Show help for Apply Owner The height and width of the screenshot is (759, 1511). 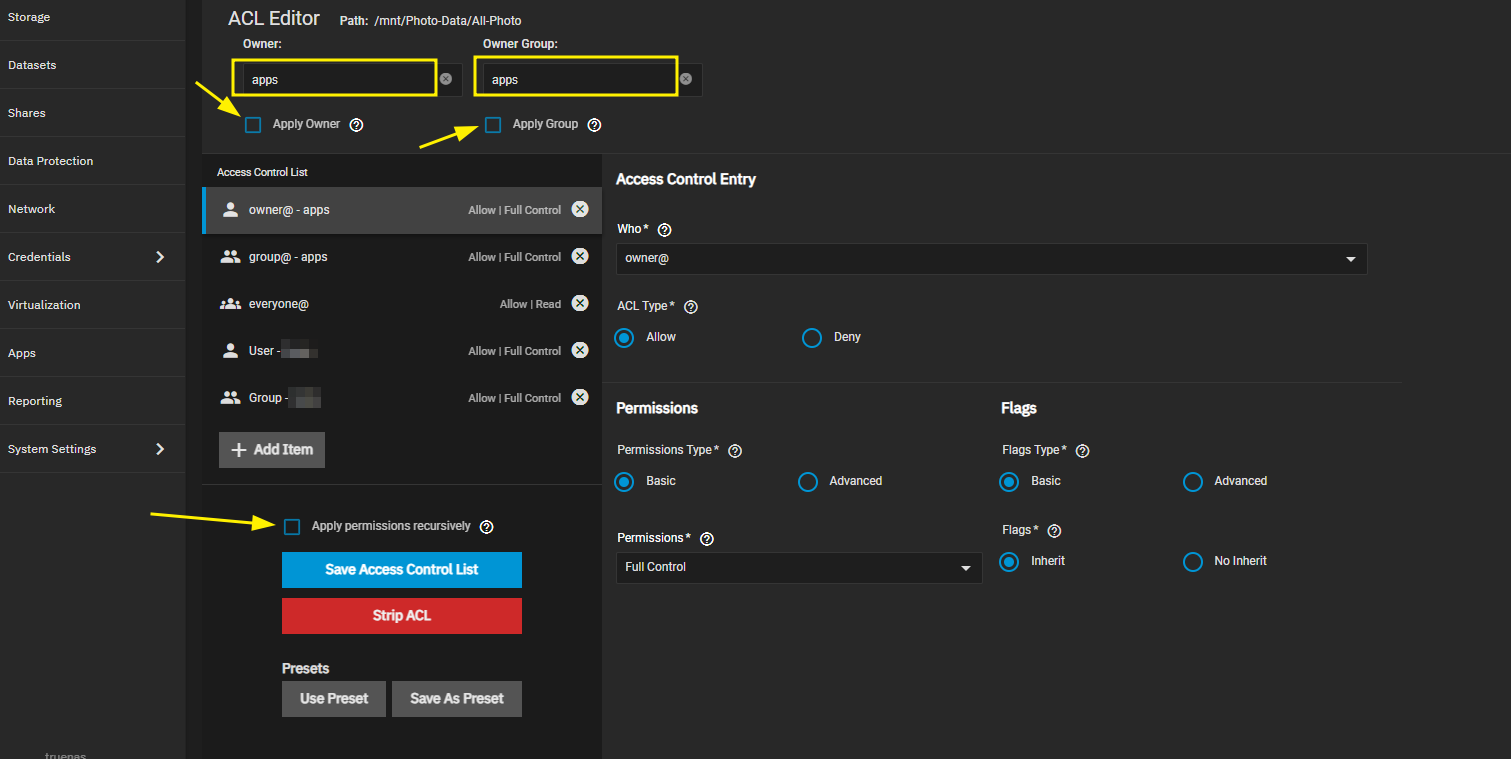356,125
